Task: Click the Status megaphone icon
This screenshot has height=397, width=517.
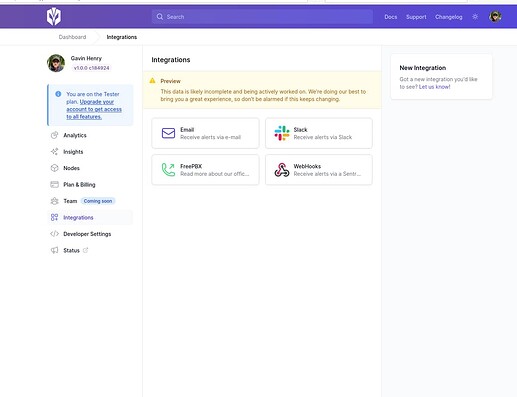Action: coord(54,250)
